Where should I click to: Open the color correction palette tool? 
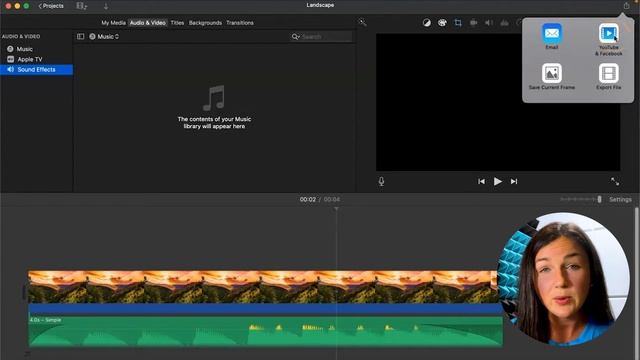(442, 23)
